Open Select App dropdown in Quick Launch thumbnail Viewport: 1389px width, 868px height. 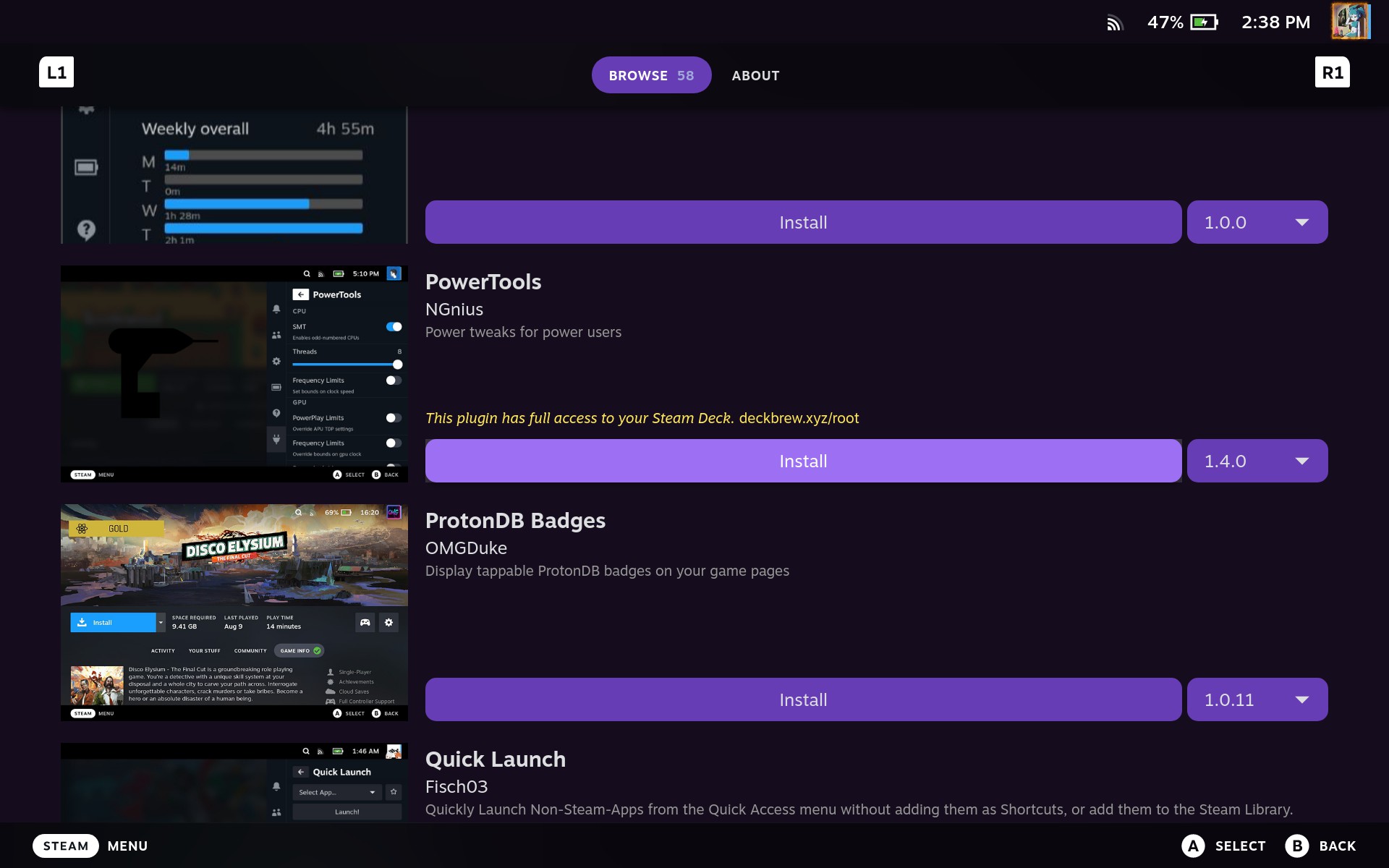click(337, 792)
